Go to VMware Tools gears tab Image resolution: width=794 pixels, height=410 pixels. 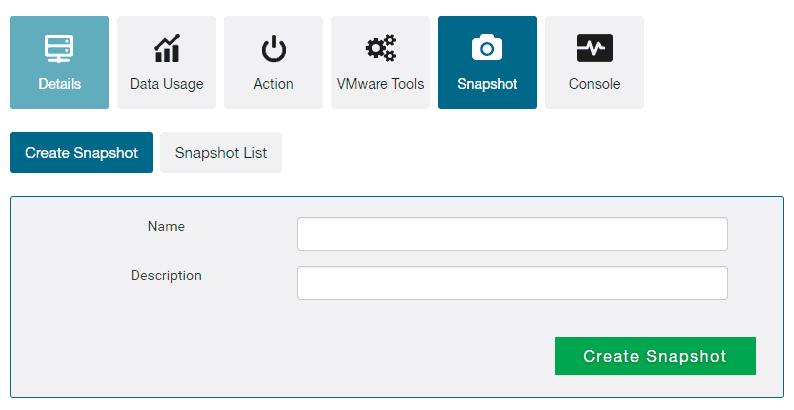click(x=380, y=62)
